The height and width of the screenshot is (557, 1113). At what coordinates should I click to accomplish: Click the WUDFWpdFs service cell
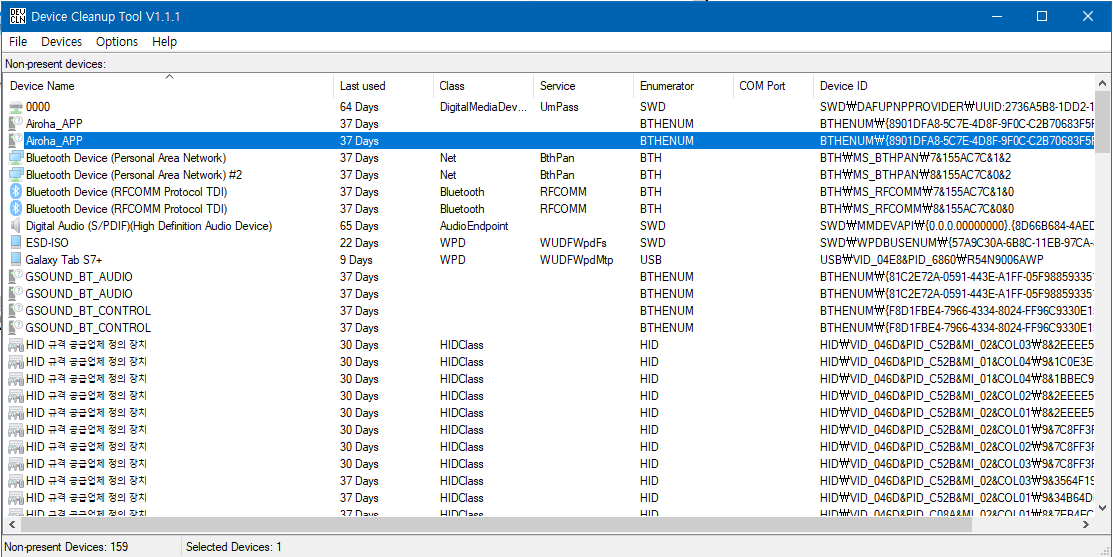573,243
